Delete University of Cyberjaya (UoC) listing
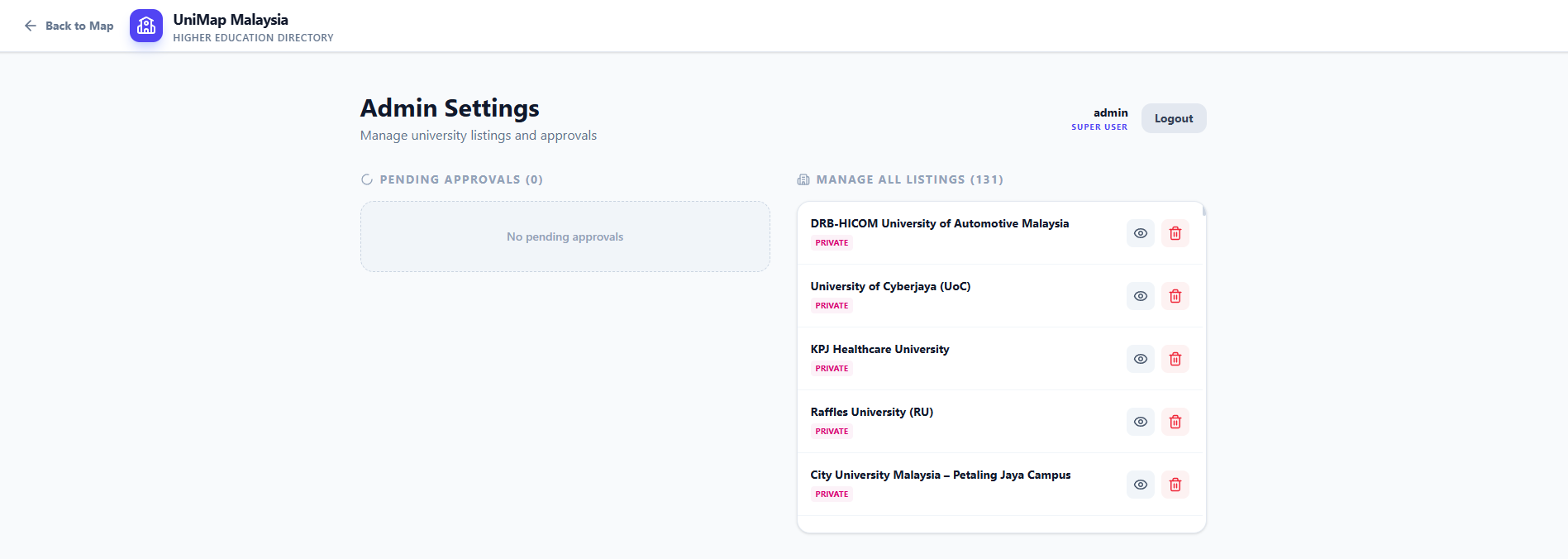 pyautogui.click(x=1175, y=296)
